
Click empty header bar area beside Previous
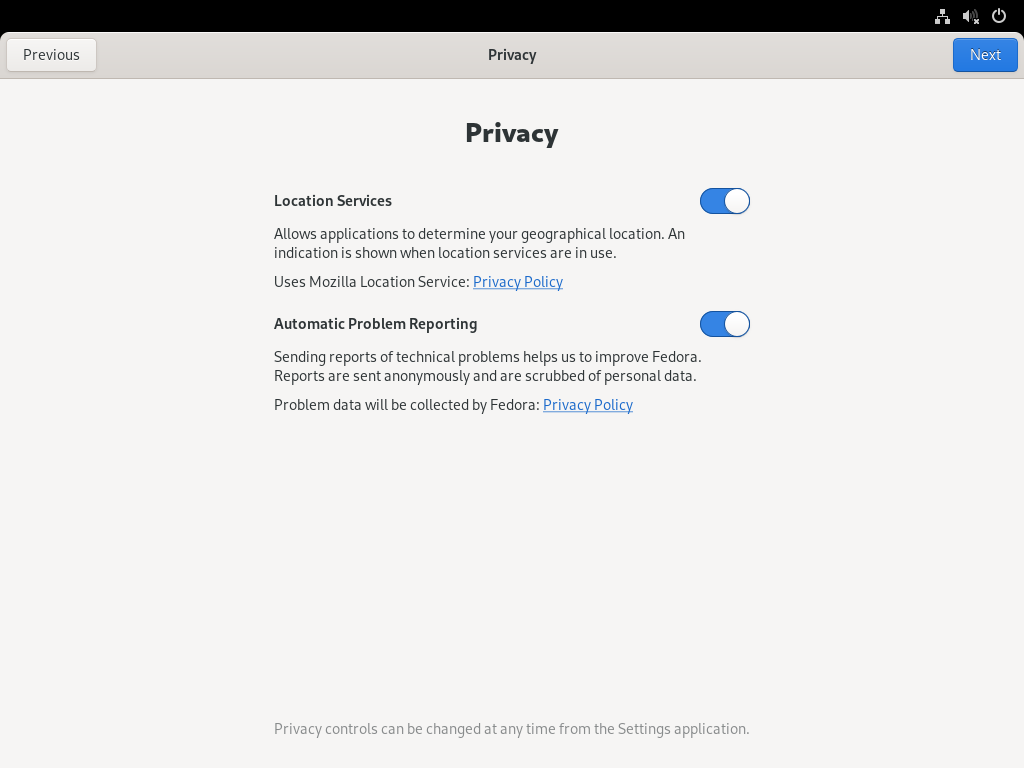pyautogui.click(x=250, y=55)
